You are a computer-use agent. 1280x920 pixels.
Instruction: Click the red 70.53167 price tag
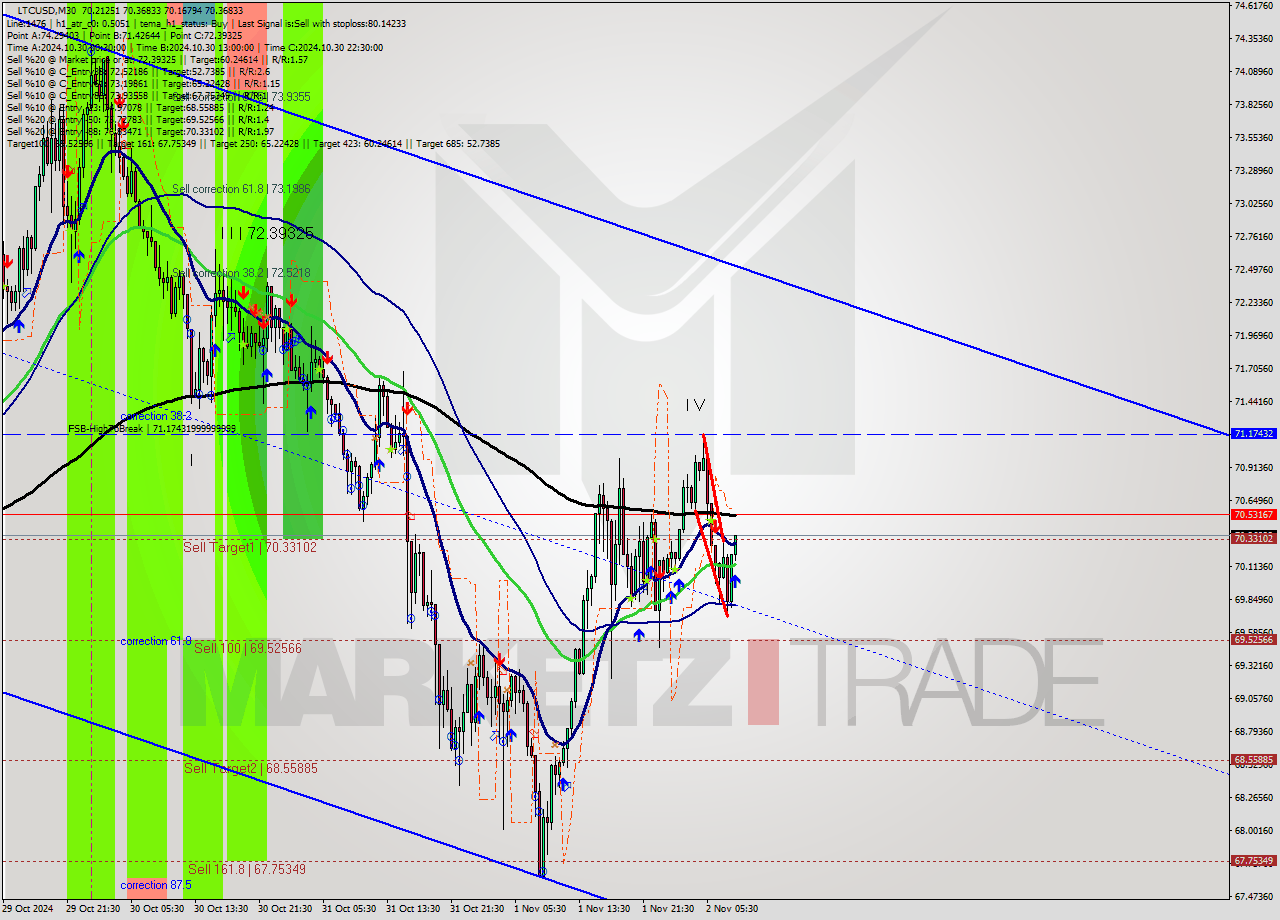1254,514
